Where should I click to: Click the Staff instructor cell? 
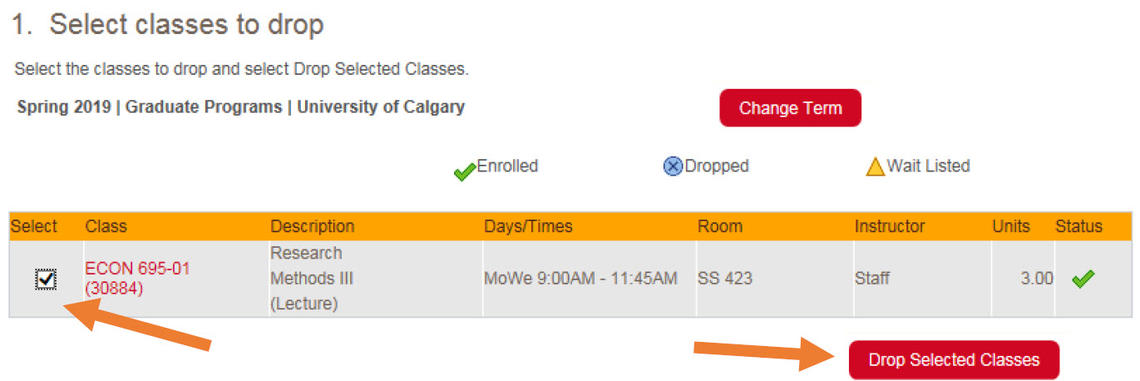(922, 279)
